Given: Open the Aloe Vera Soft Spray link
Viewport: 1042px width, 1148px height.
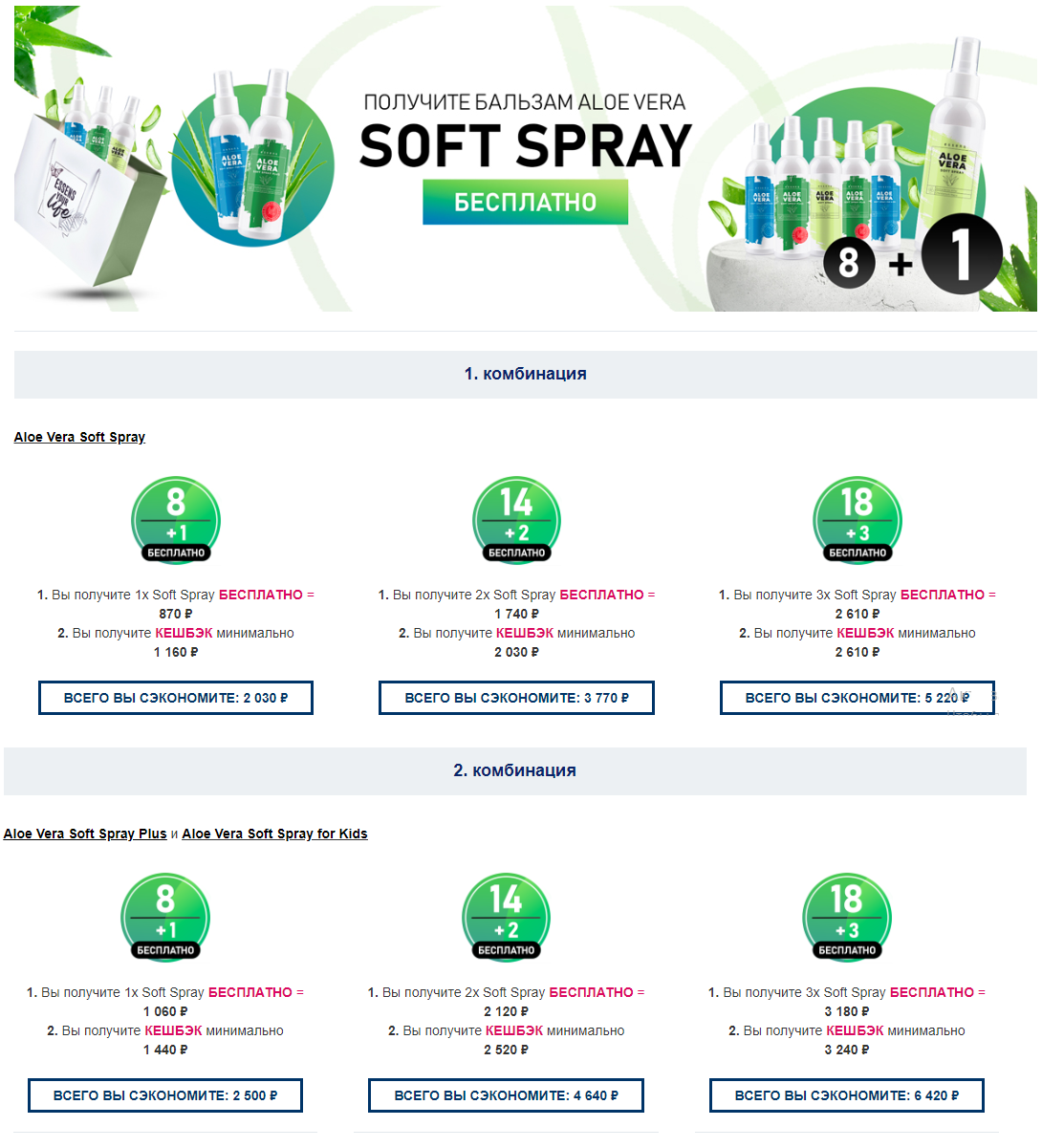Looking at the screenshot, I should tap(79, 437).
